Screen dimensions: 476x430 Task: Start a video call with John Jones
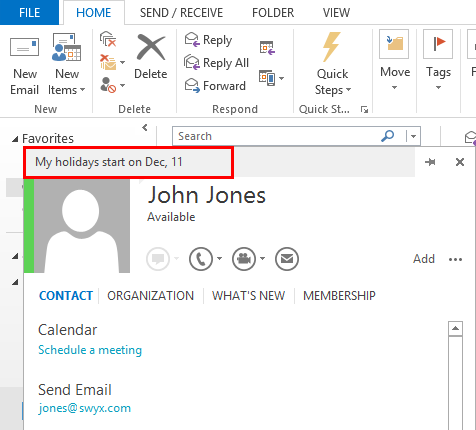[244, 259]
